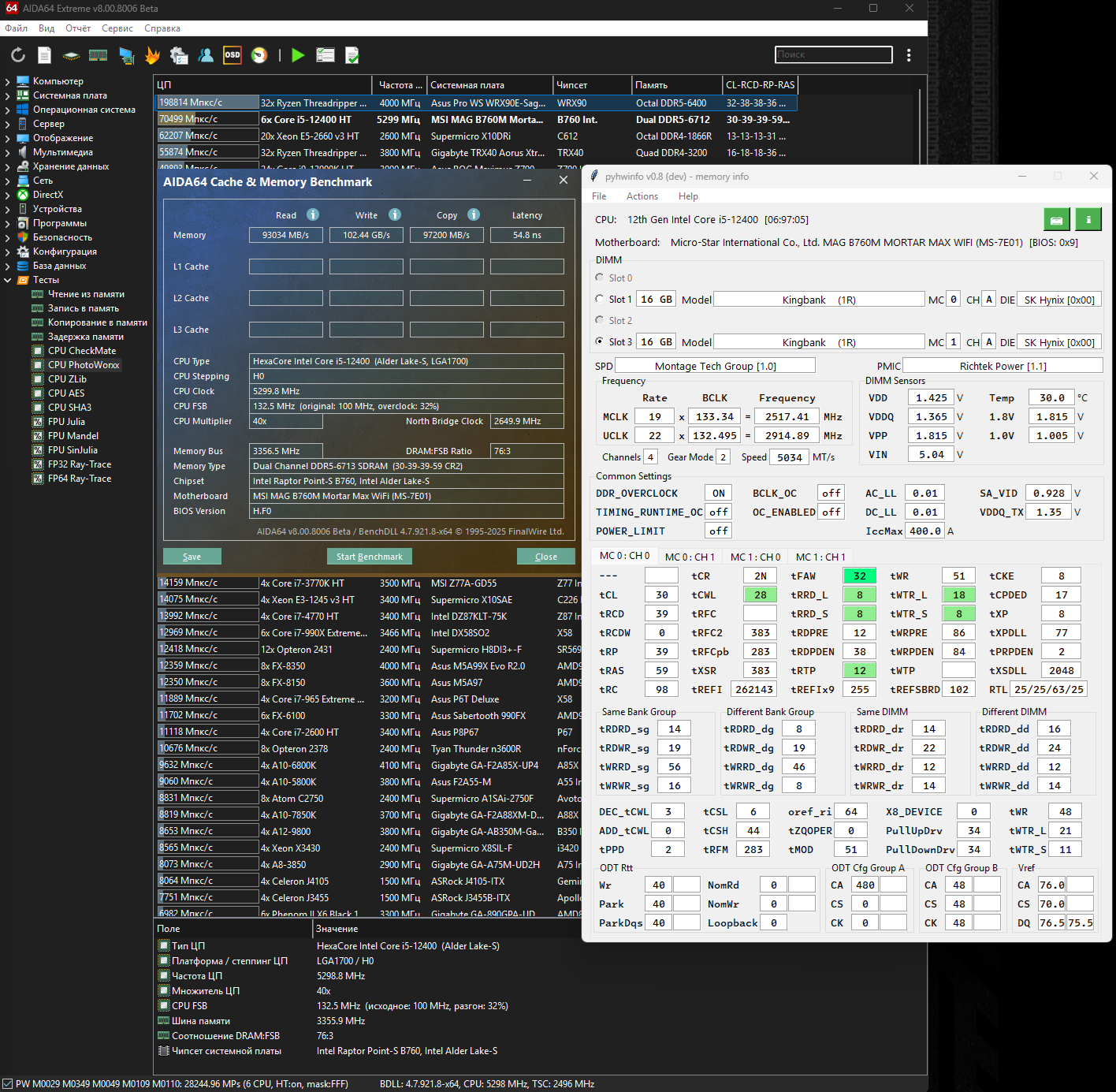
Task: Click the green memory-card button in pyhwinfo
Action: pos(1056,220)
